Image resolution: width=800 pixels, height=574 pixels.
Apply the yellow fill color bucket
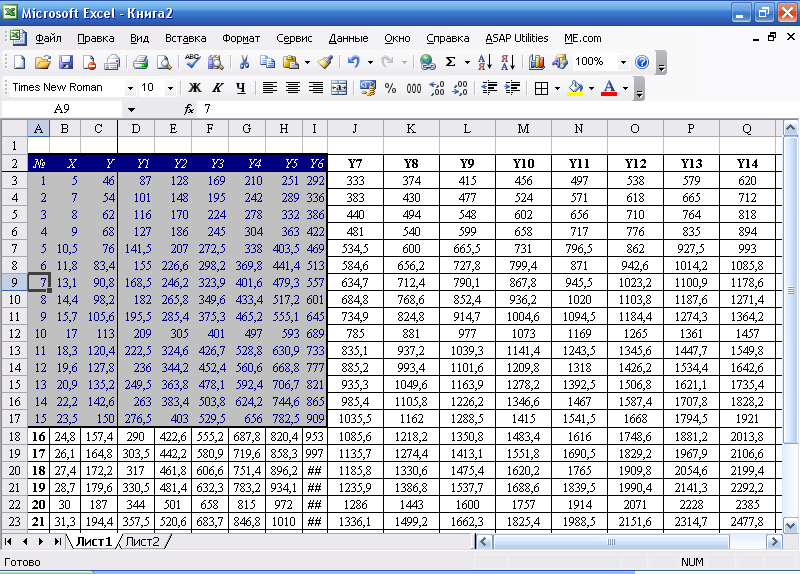pyautogui.click(x=574, y=88)
